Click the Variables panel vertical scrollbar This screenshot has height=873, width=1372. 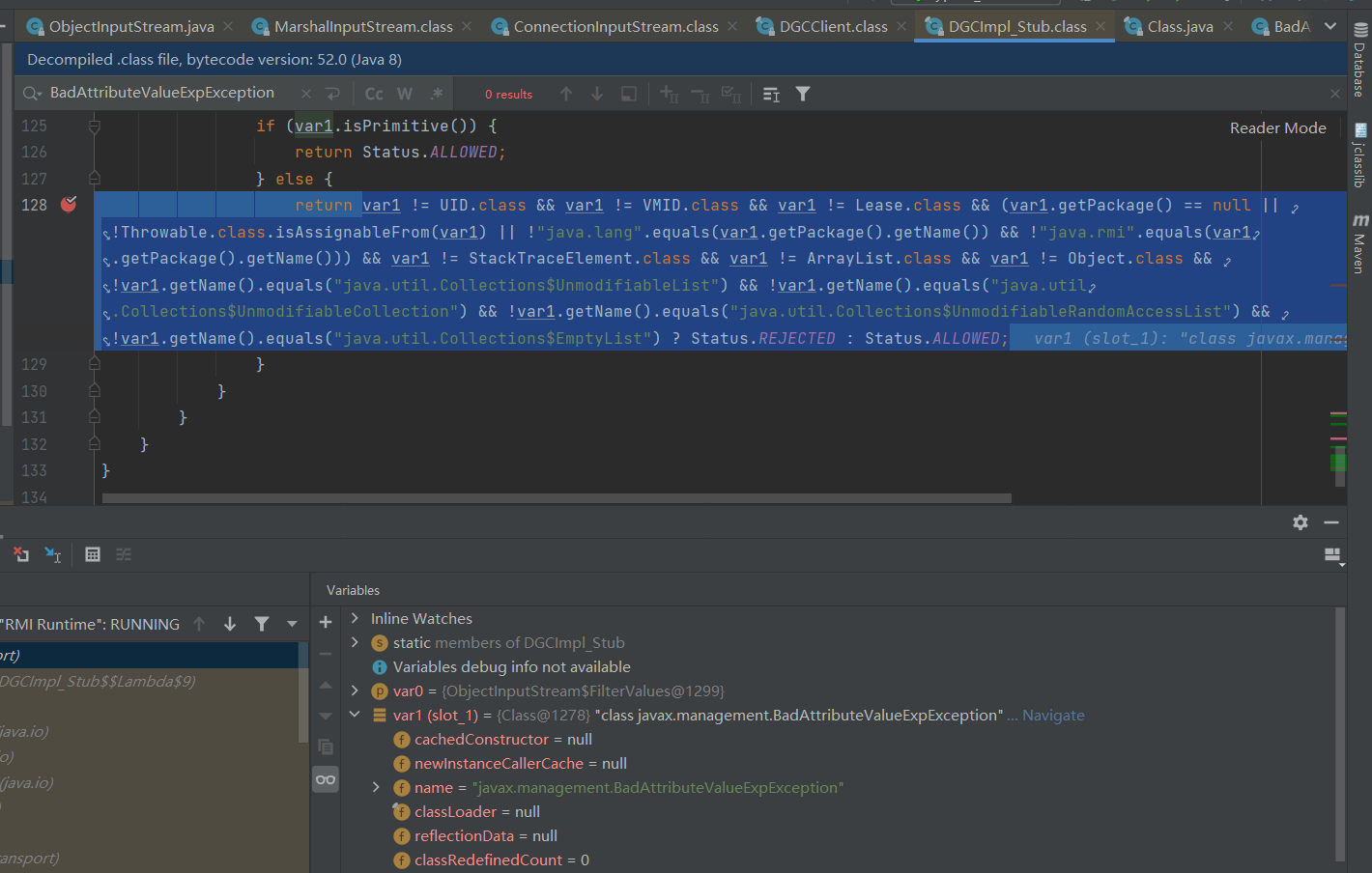(1339, 734)
